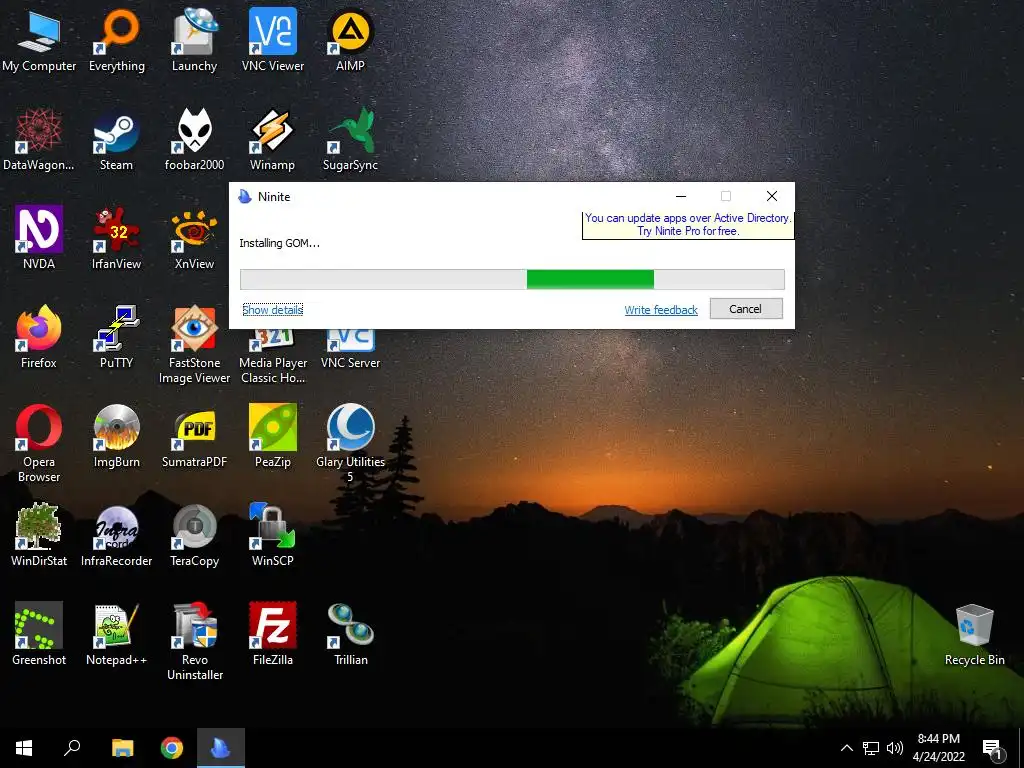Screen dimensions: 1024x768
Task: Show hidden system tray icons
Action: tap(846, 748)
